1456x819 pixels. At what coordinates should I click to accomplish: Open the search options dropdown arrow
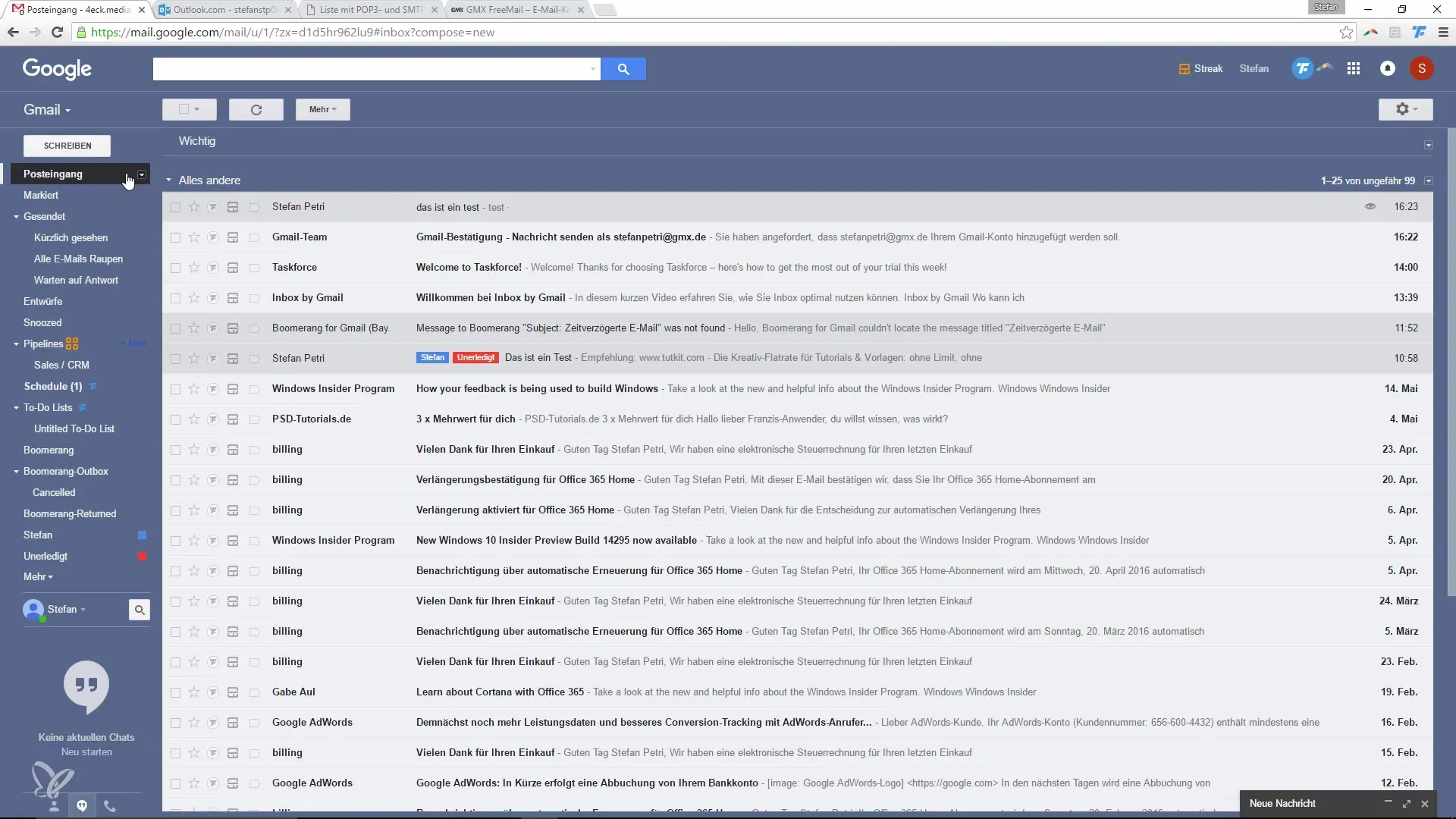tap(593, 69)
